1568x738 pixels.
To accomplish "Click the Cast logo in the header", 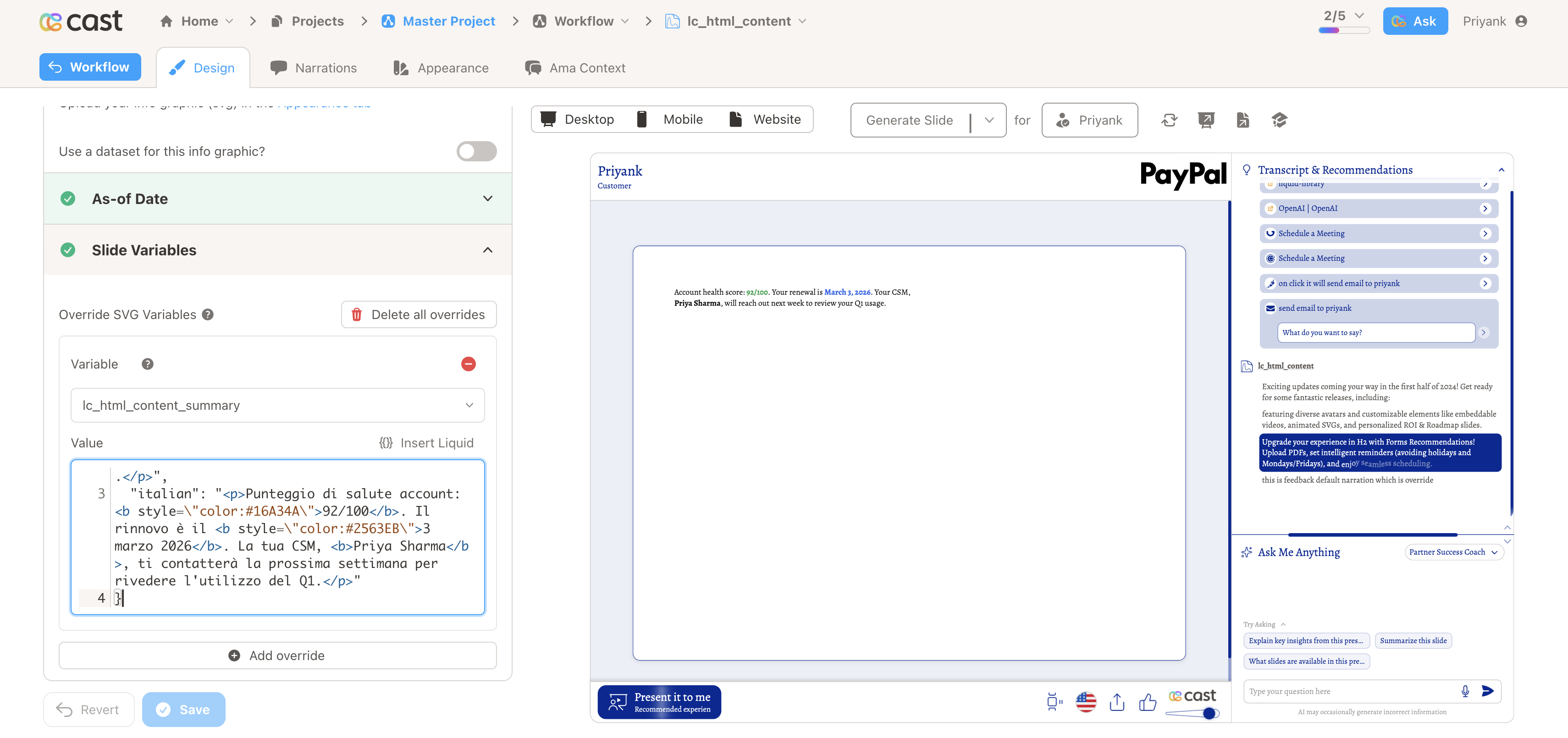I will point(80,21).
